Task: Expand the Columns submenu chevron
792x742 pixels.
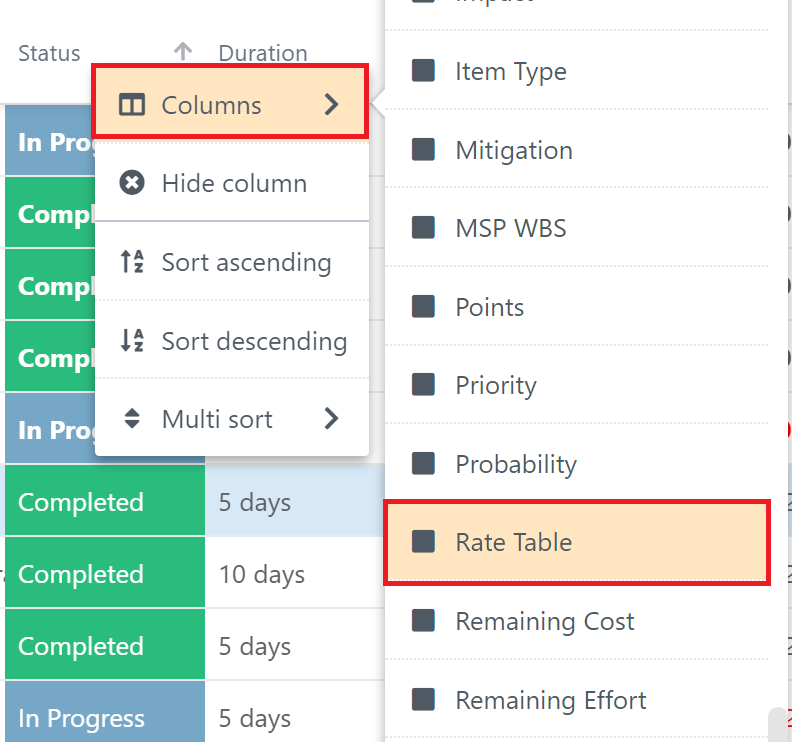Action: 331,105
